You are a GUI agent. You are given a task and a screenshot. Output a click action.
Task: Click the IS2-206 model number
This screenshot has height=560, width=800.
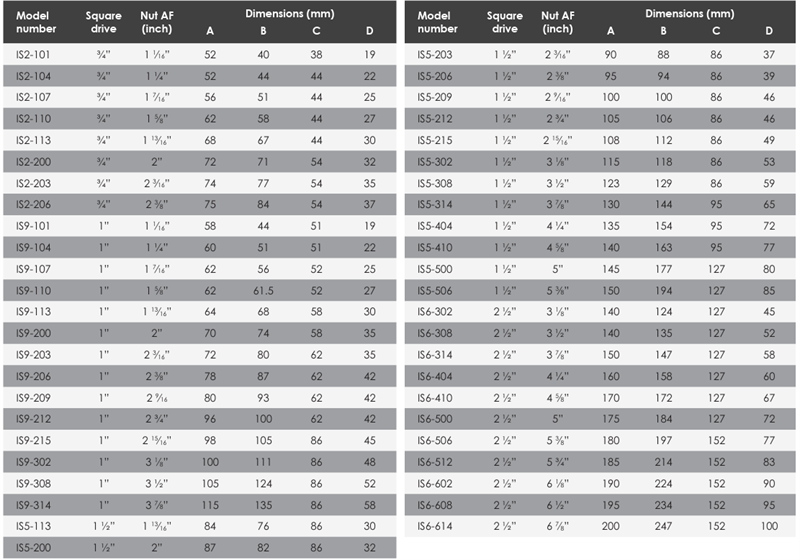(33, 205)
